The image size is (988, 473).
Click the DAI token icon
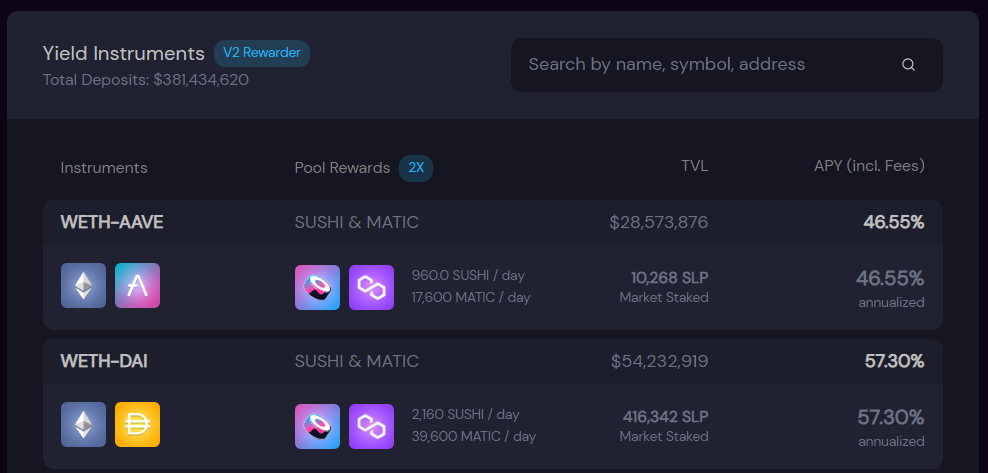pyautogui.click(x=137, y=425)
